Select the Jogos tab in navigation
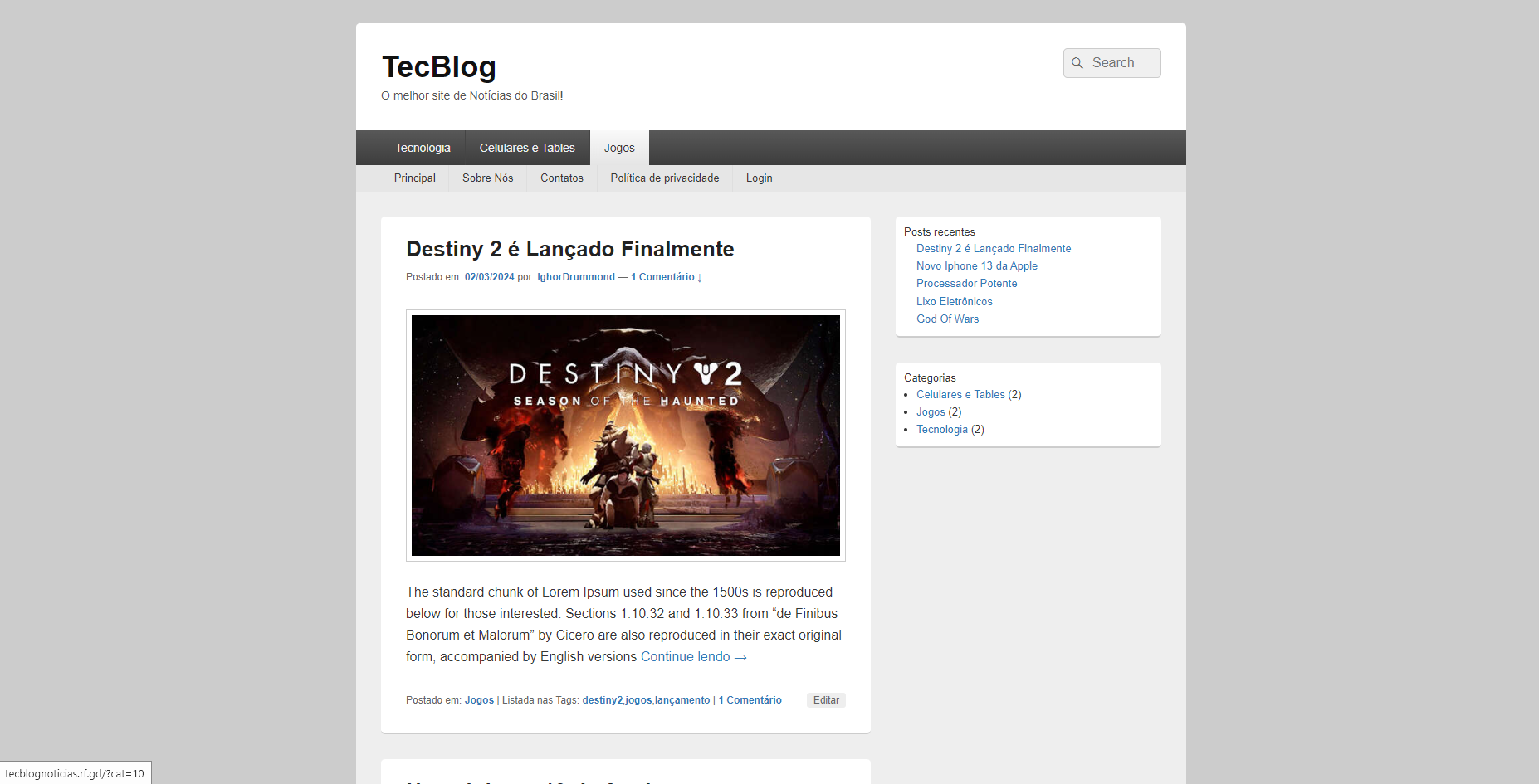This screenshot has width=1539, height=784. pyautogui.click(x=619, y=148)
